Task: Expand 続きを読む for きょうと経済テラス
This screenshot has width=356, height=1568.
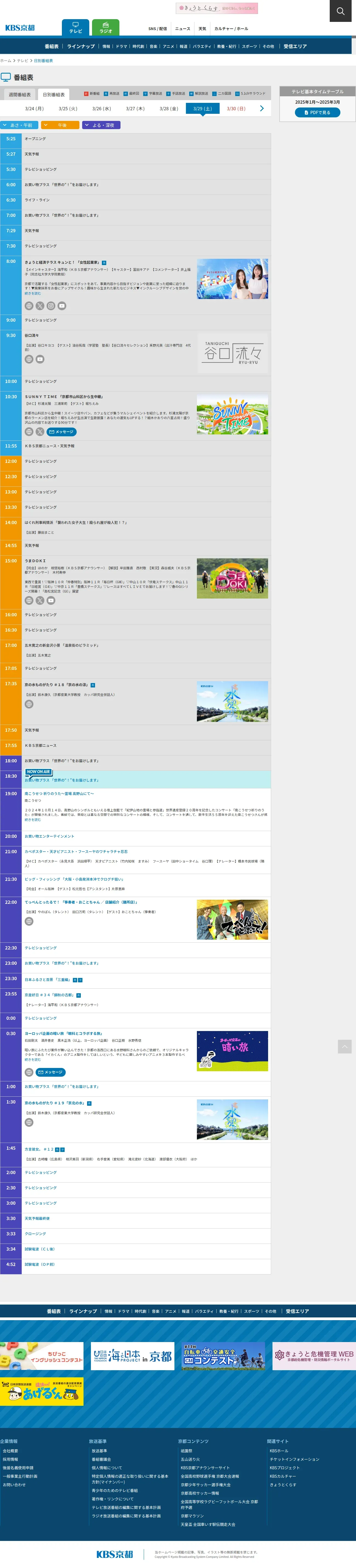Action: point(33,294)
